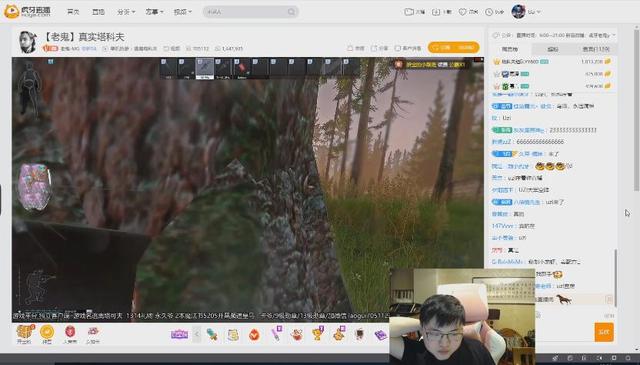Viewport: 640px width, 365px height.
Task: Expand the user account dropdown by avatar
Action: 526,11
